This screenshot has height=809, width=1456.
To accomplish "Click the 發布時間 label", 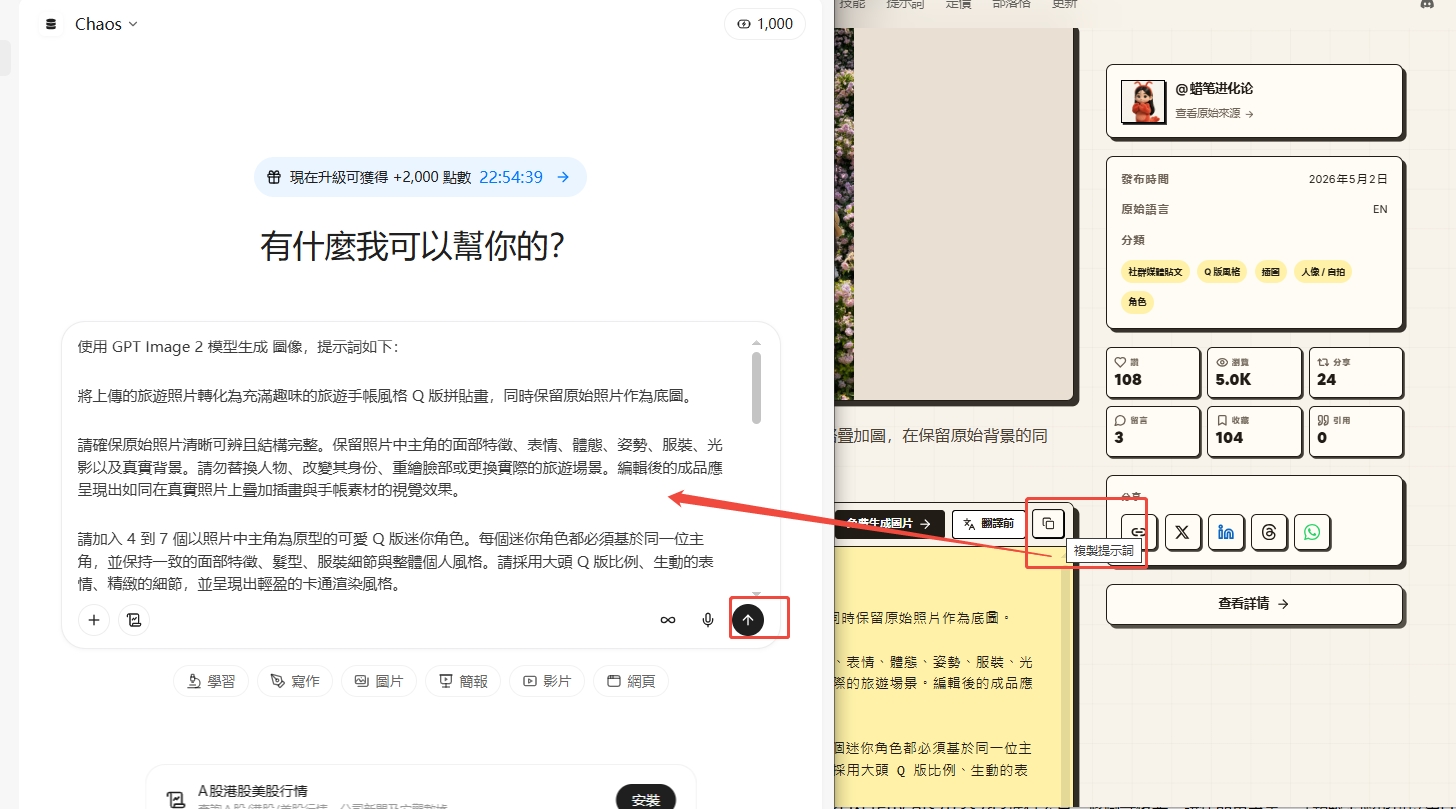I will (x=1145, y=179).
